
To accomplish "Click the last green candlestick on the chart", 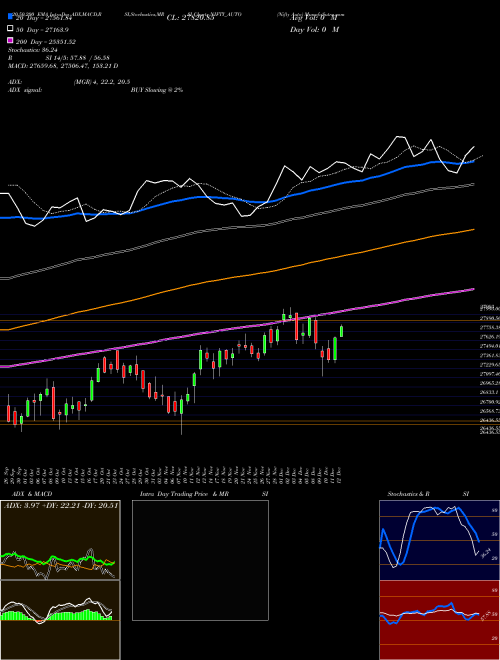I will [341, 331].
